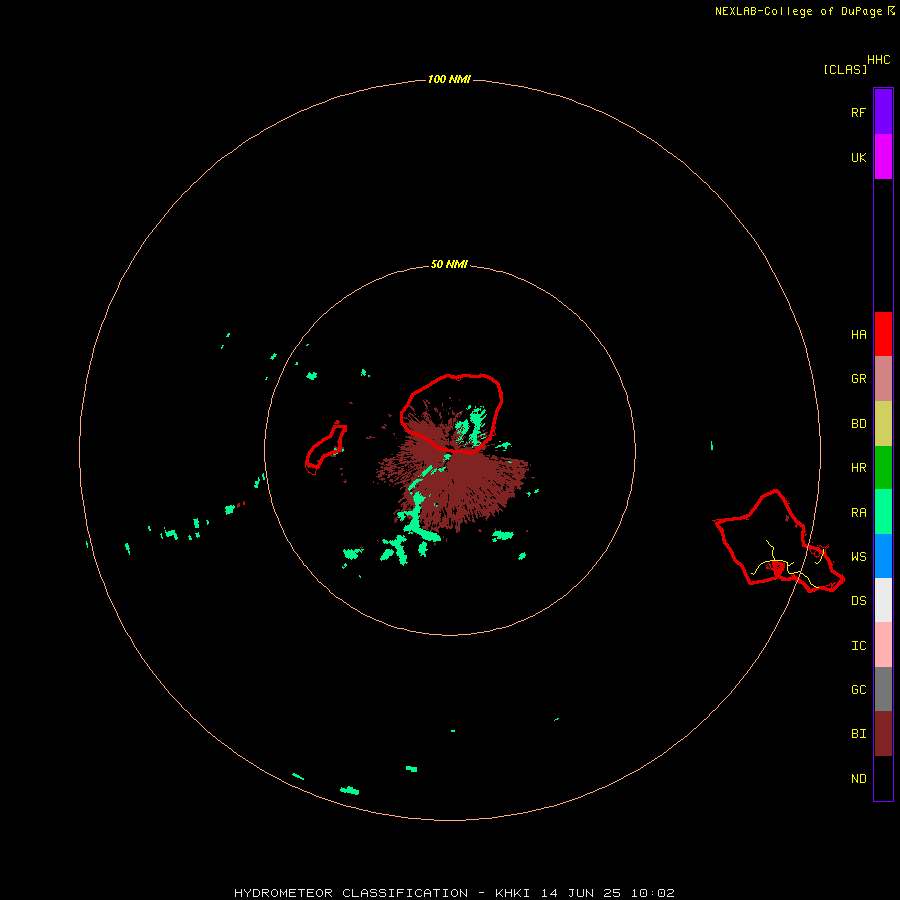Click the DS legend label
This screenshot has width=900, height=900.
[858, 600]
